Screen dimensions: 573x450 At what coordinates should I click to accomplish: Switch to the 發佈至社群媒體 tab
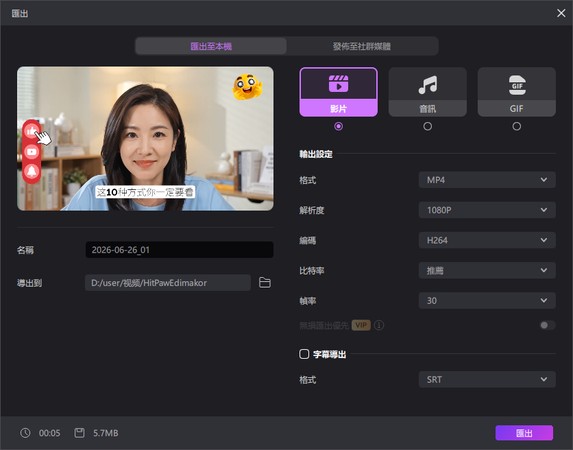[x=362, y=46]
